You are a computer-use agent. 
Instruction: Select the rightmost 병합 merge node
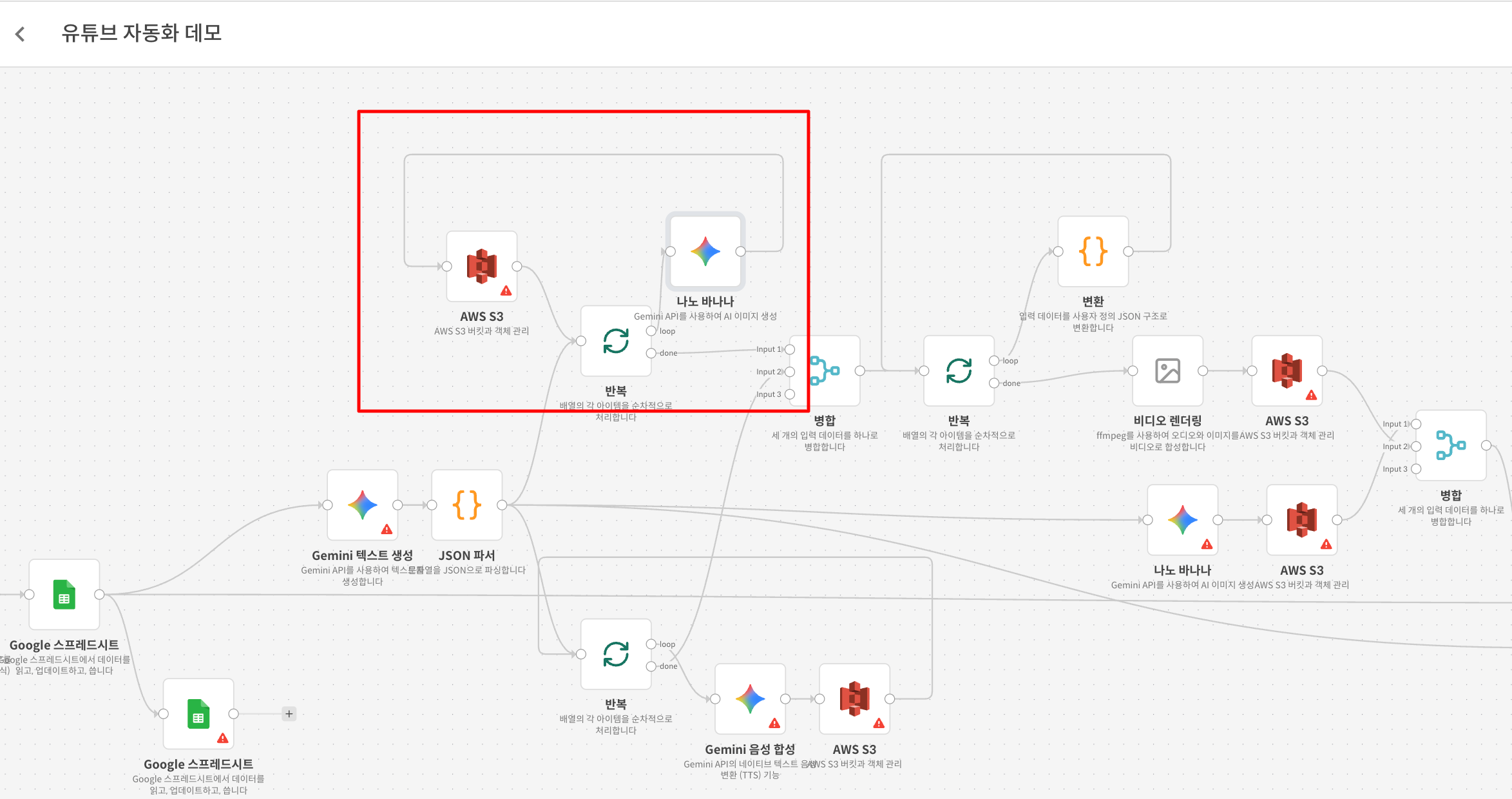click(x=1451, y=446)
